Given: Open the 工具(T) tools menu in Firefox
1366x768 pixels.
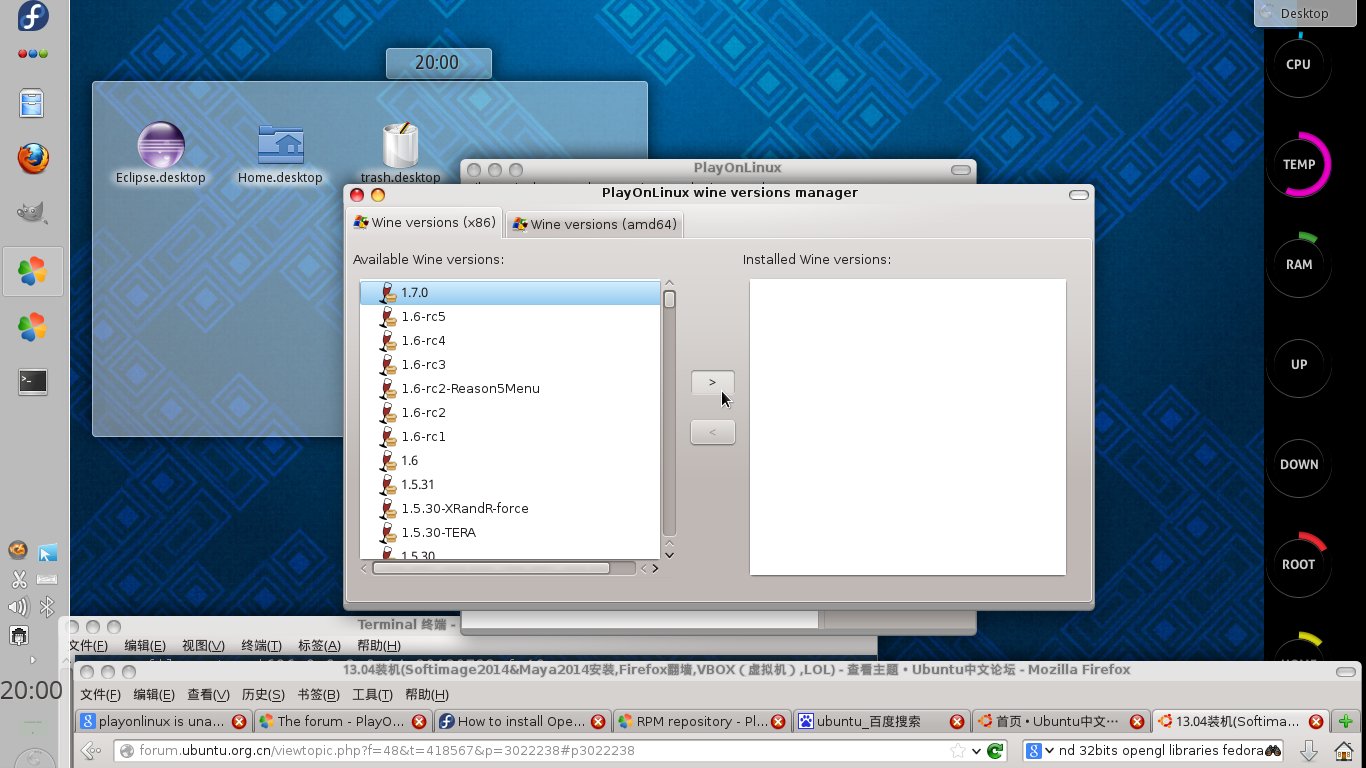Looking at the screenshot, I should pyautogui.click(x=372, y=695).
